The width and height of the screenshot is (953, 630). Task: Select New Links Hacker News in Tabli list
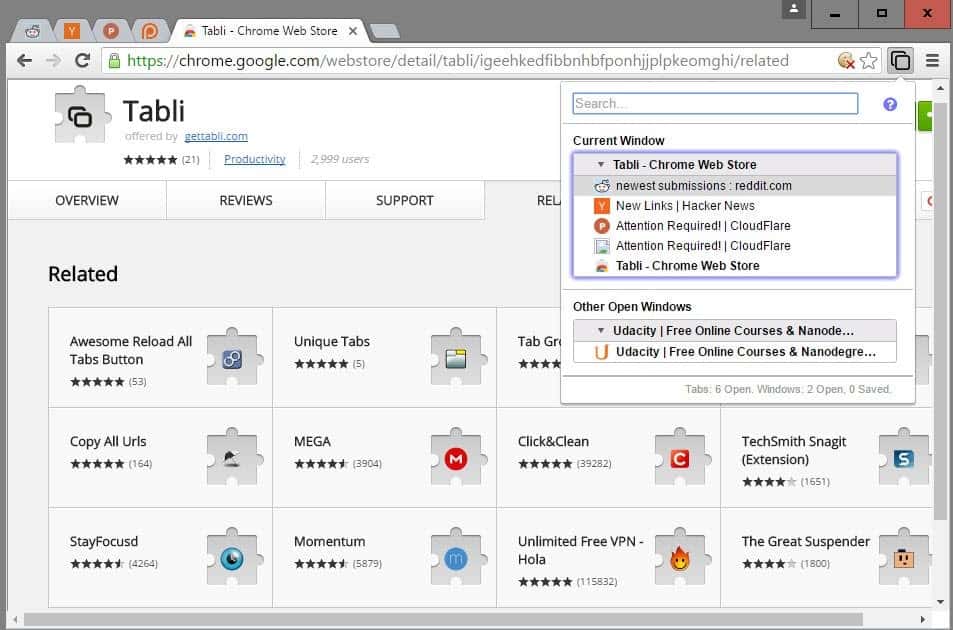point(685,206)
